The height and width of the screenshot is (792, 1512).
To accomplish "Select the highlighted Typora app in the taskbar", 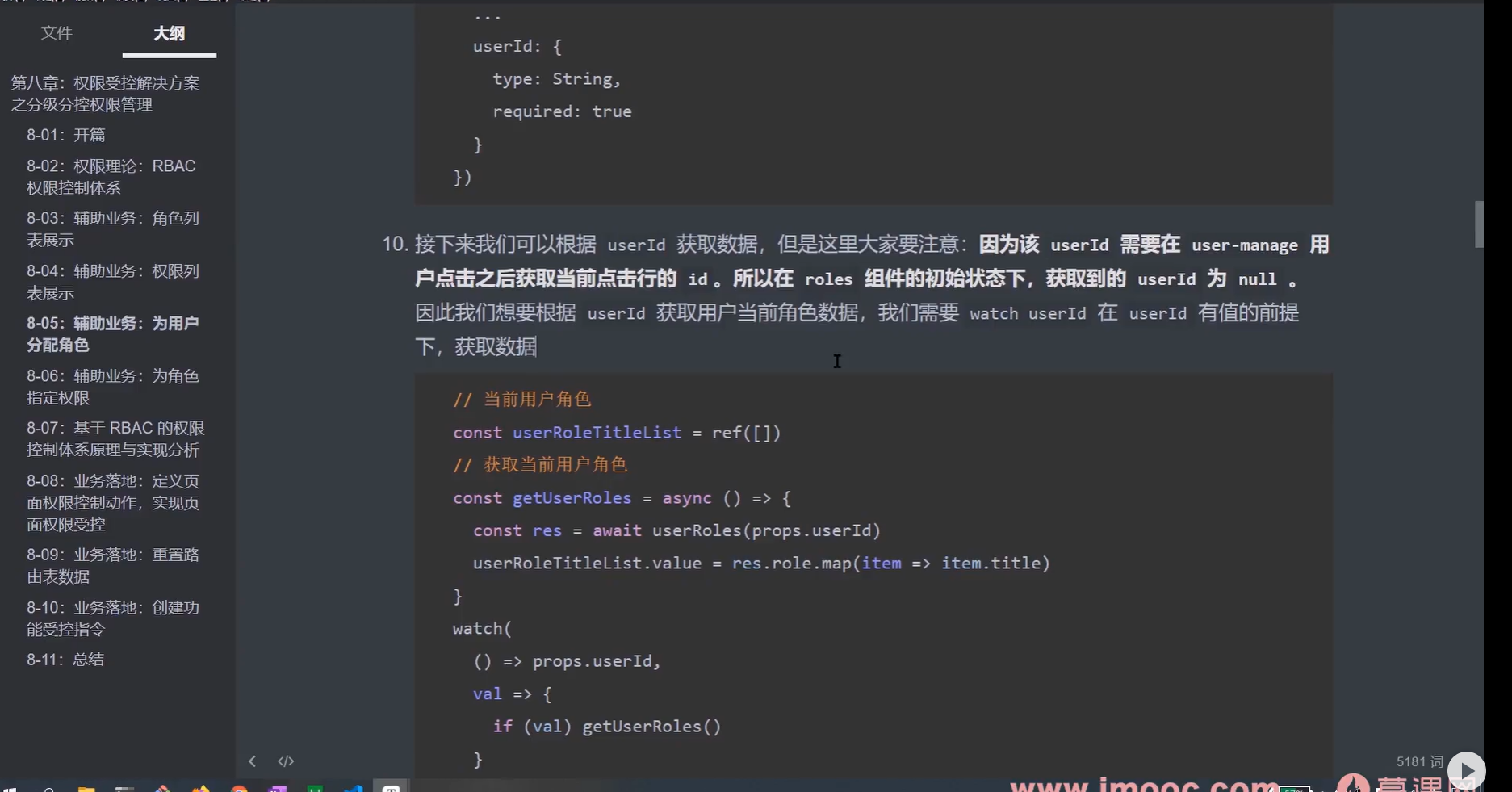I will click(392, 789).
